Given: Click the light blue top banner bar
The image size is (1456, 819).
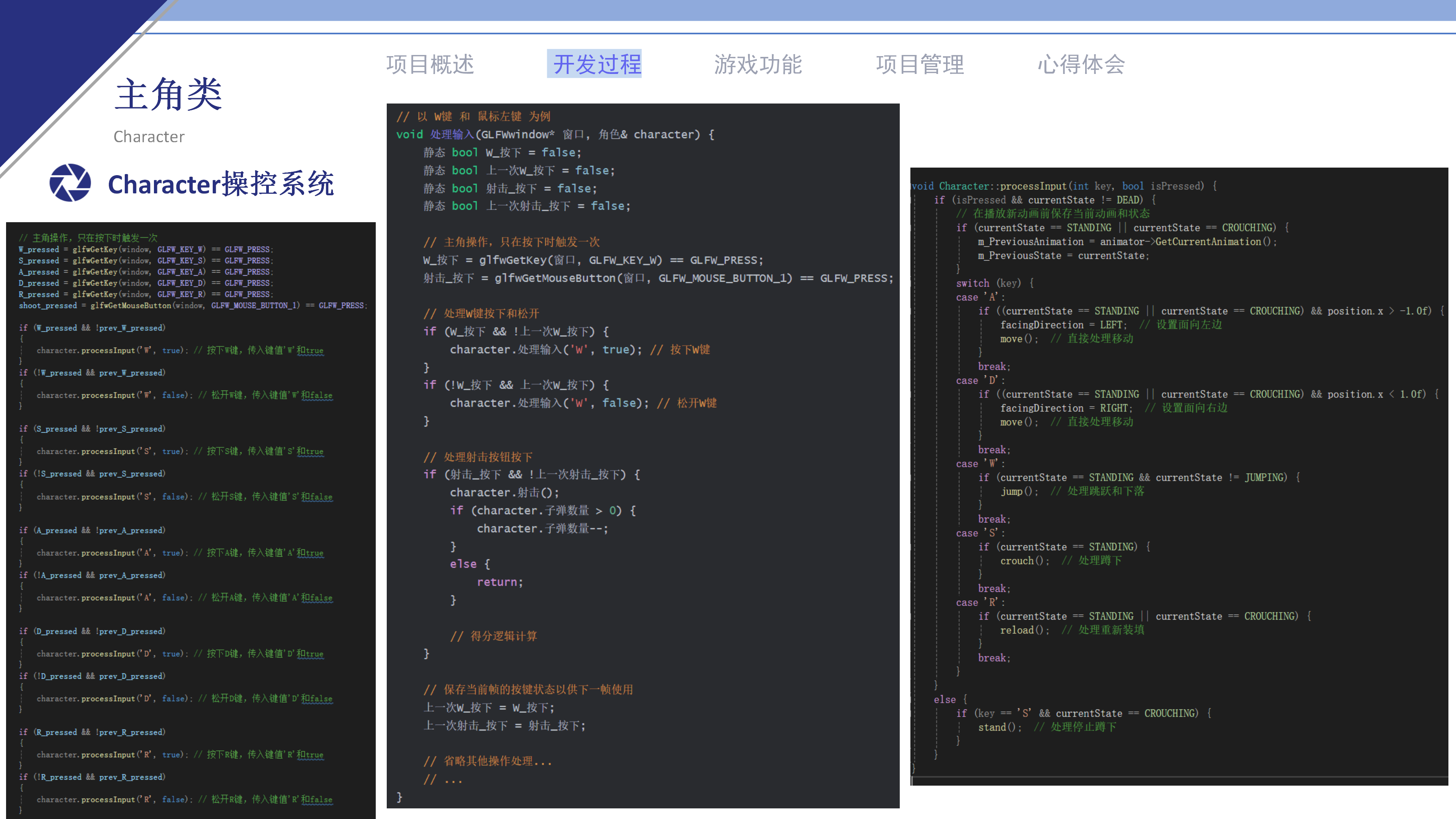Looking at the screenshot, I should tap(791, 10).
